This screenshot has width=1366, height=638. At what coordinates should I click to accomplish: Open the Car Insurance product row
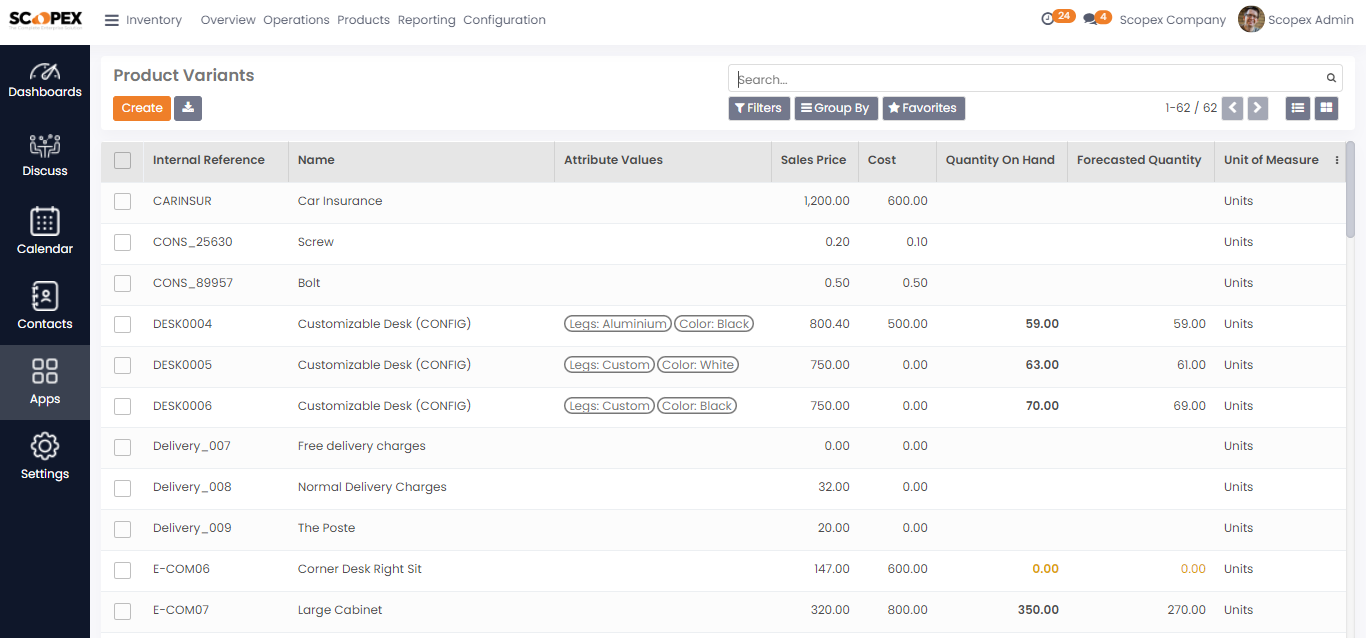tap(723, 201)
